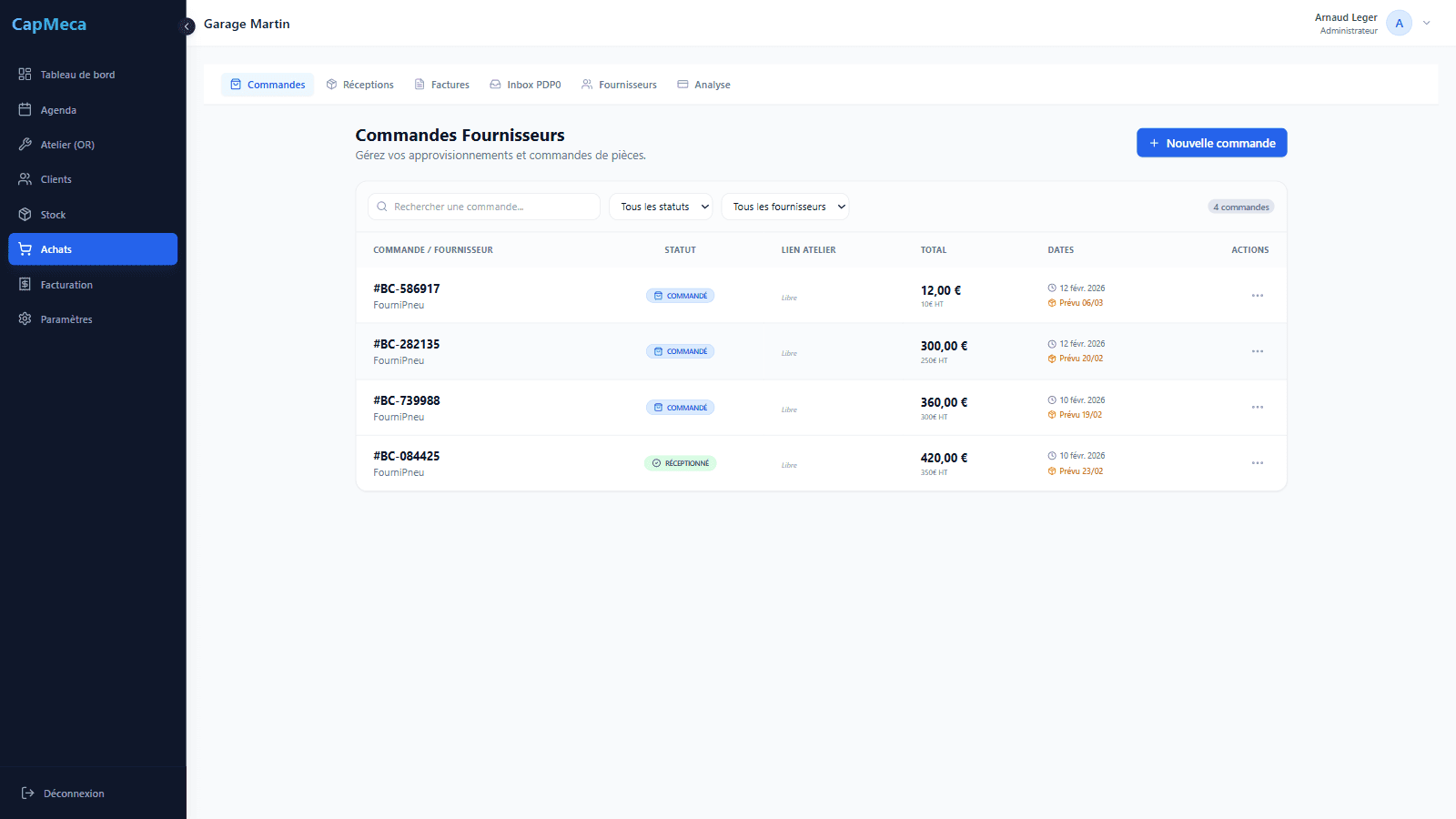Expand the Tous les statuts dropdown
The image size is (1456, 819).
pos(661,207)
